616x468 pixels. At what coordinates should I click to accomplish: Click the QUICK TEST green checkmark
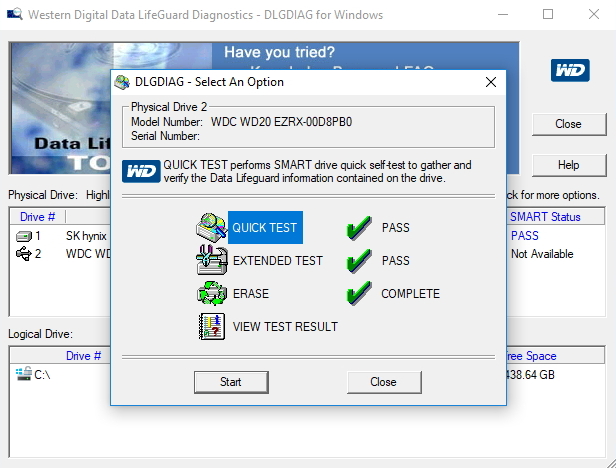point(359,228)
